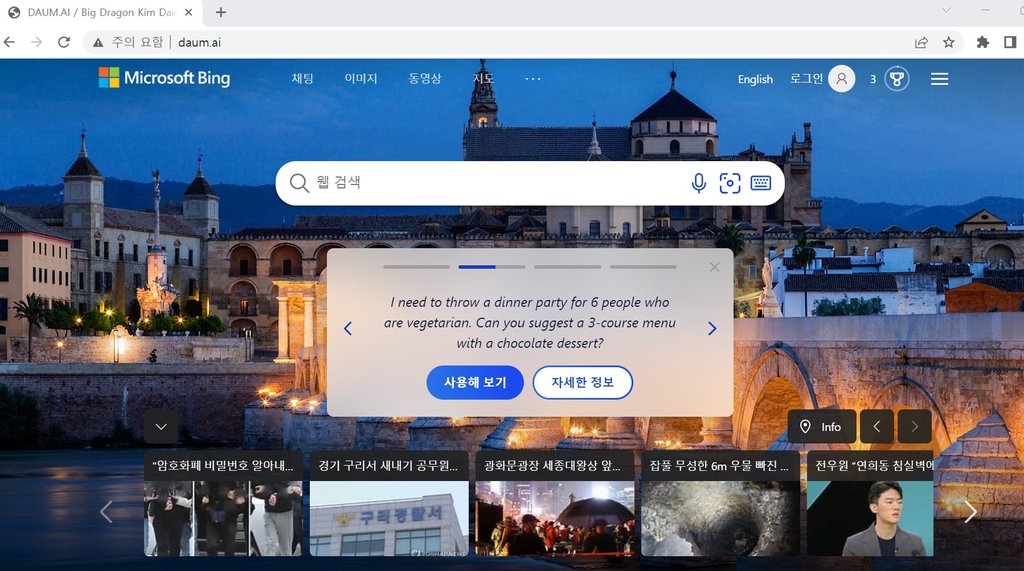This screenshot has height=571, width=1024.
Task: Click the 웹 검색 search input field
Action: point(490,183)
